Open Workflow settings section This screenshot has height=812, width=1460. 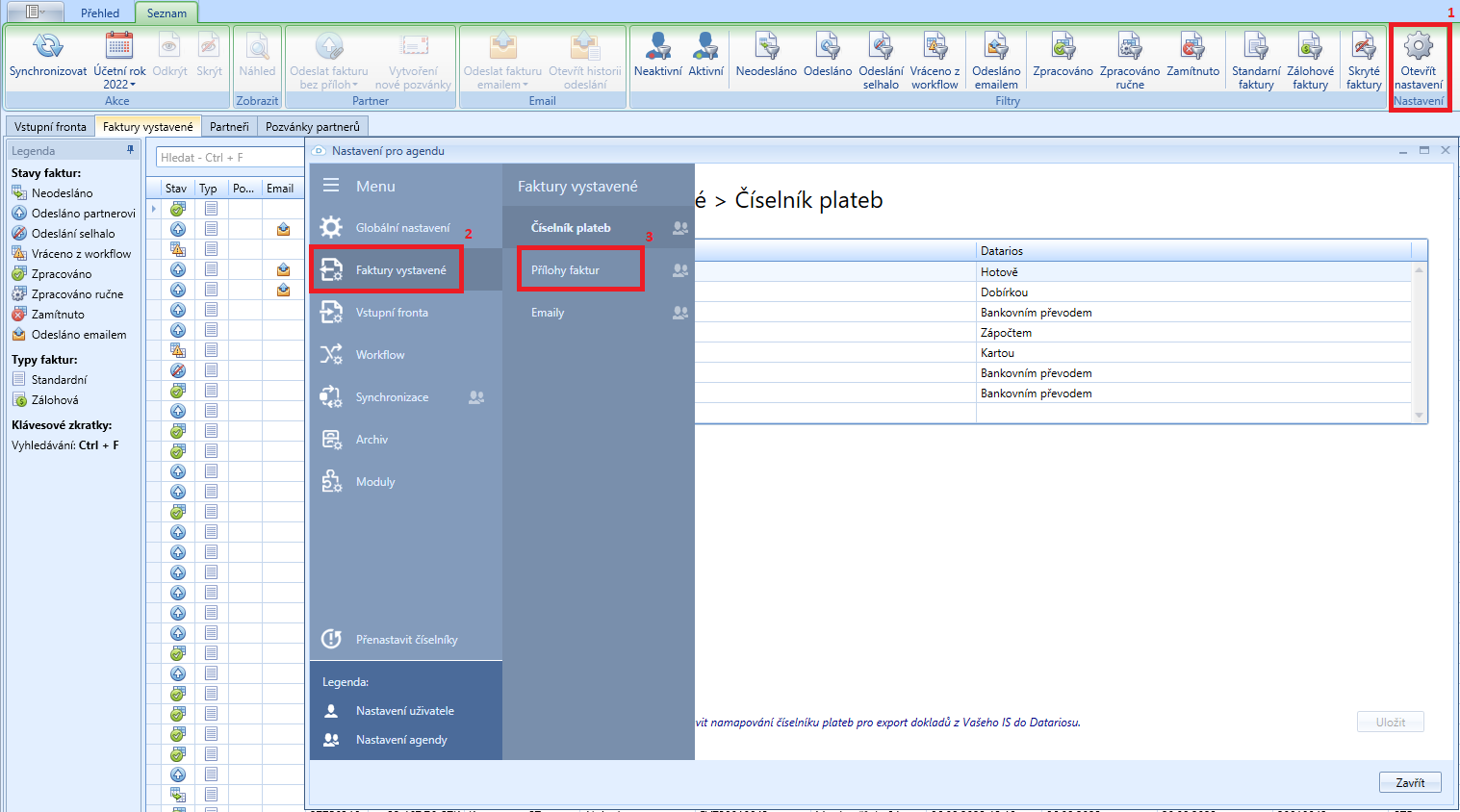click(380, 355)
